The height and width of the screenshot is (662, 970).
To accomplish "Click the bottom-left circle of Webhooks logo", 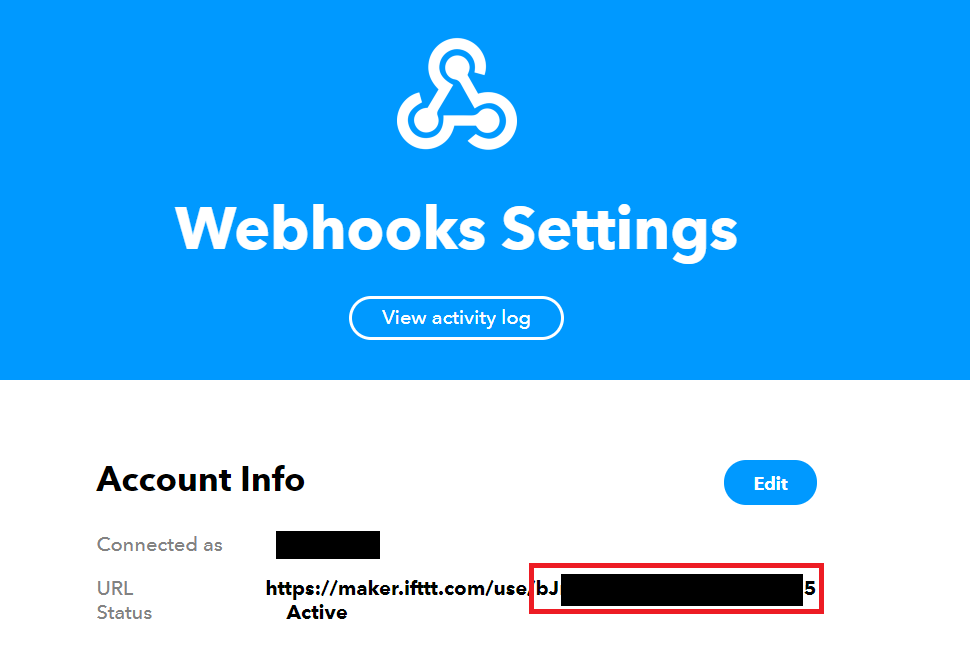I will (426, 119).
